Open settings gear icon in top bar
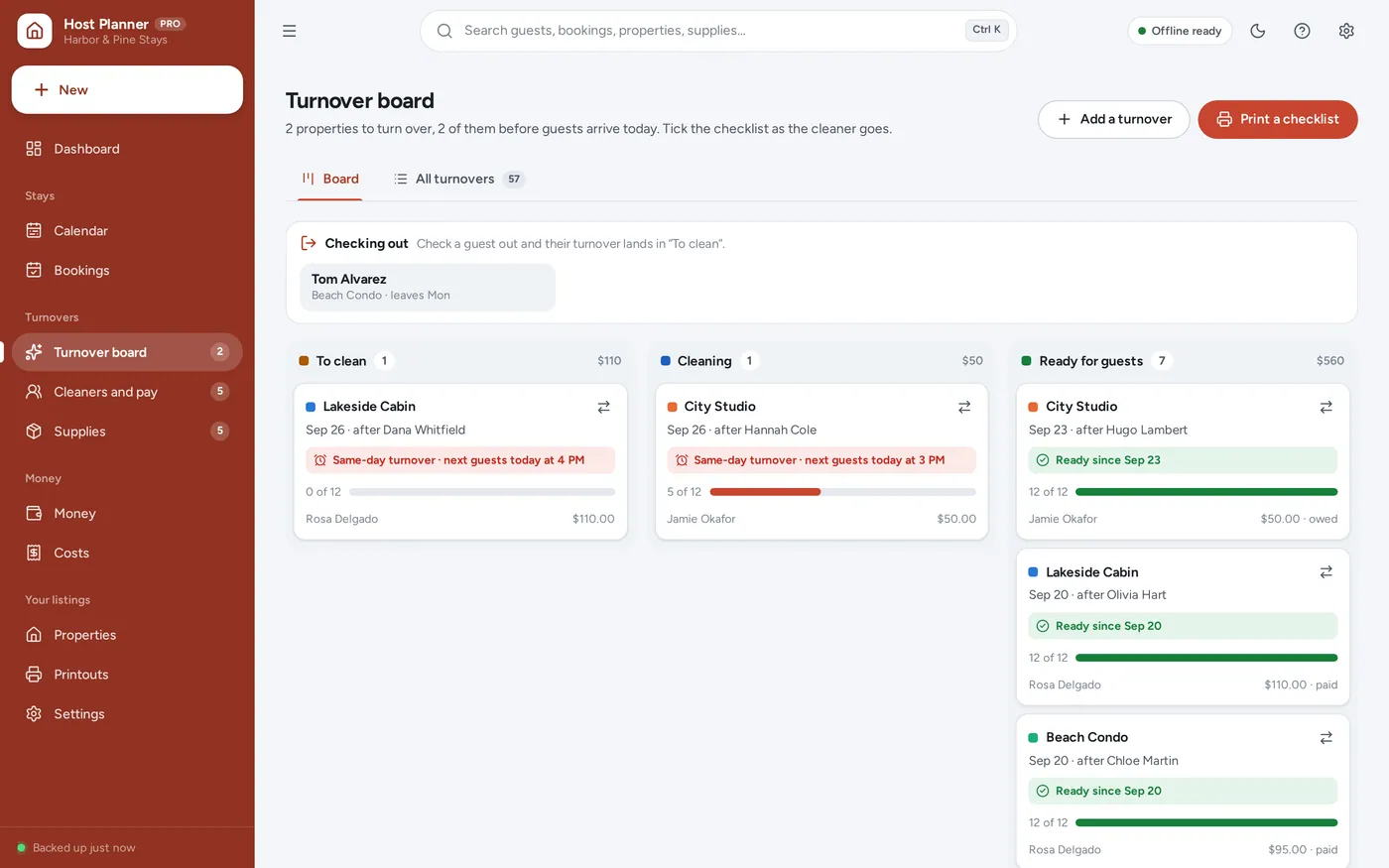Image resolution: width=1389 pixels, height=868 pixels. [x=1346, y=31]
